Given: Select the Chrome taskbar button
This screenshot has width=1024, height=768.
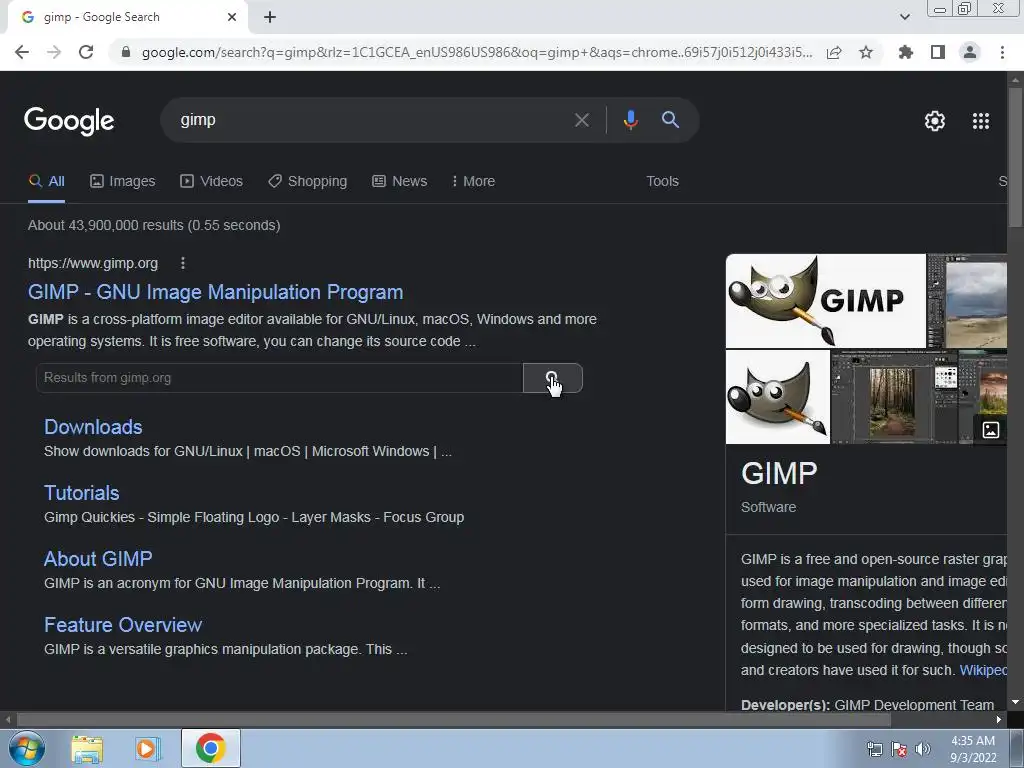Looking at the screenshot, I should pos(210,748).
